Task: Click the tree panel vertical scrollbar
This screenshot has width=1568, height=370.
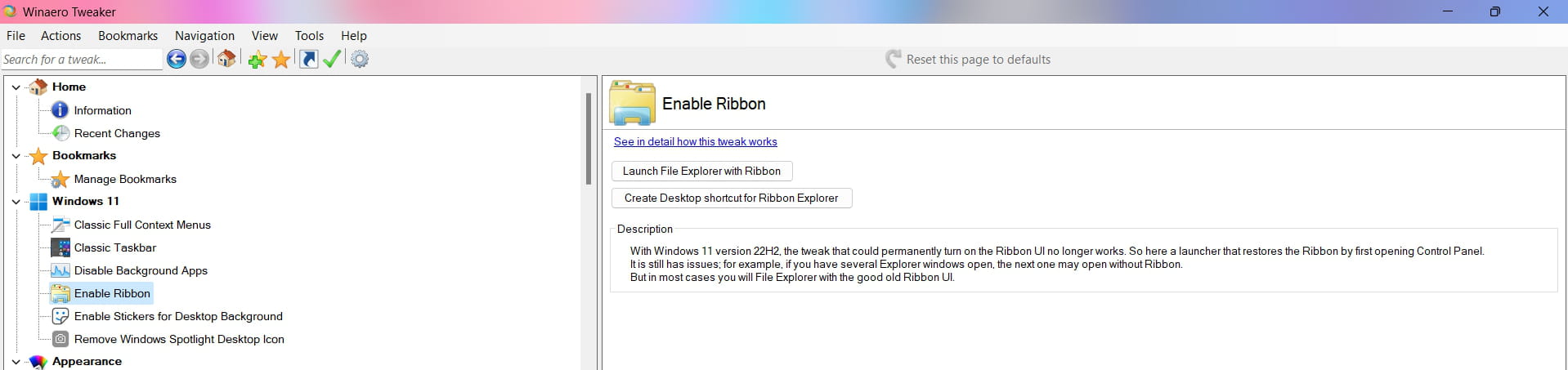Action: click(x=588, y=139)
